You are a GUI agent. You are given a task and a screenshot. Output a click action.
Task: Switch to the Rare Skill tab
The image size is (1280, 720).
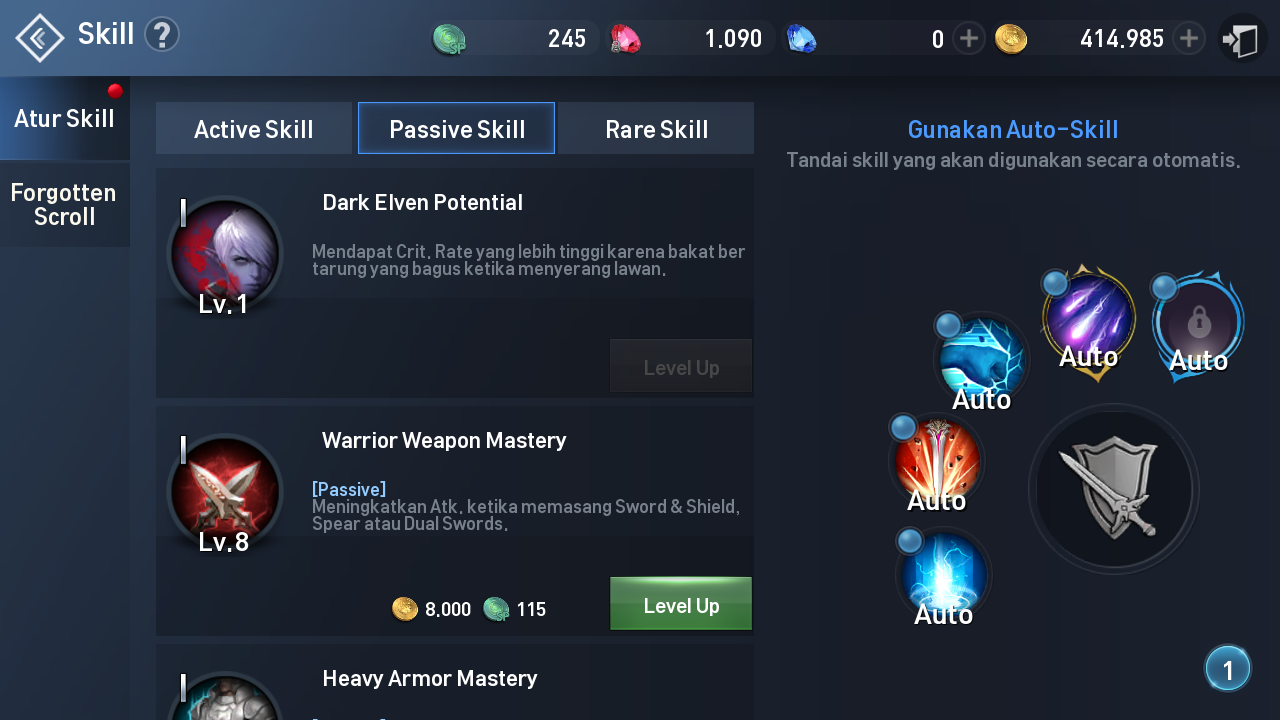[x=656, y=128]
